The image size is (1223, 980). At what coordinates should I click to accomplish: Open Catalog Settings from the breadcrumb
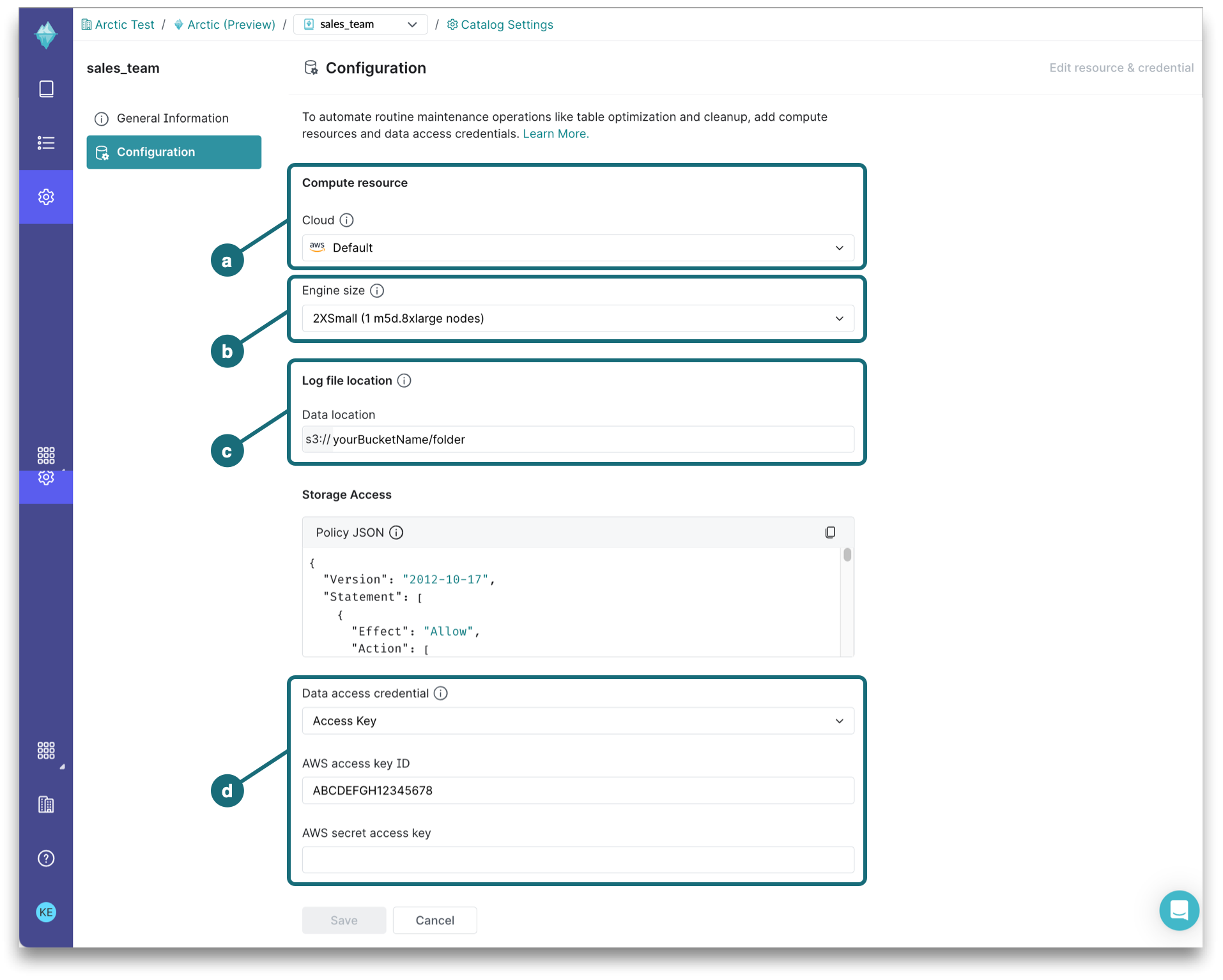pos(500,24)
